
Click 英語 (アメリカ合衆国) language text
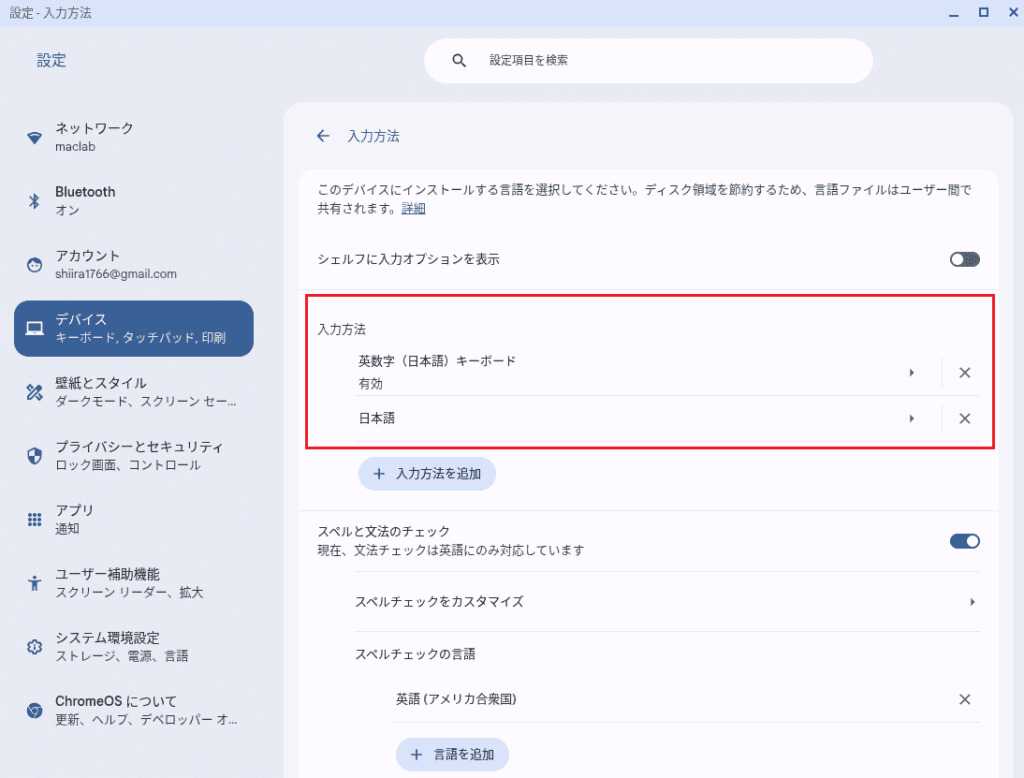tap(456, 699)
